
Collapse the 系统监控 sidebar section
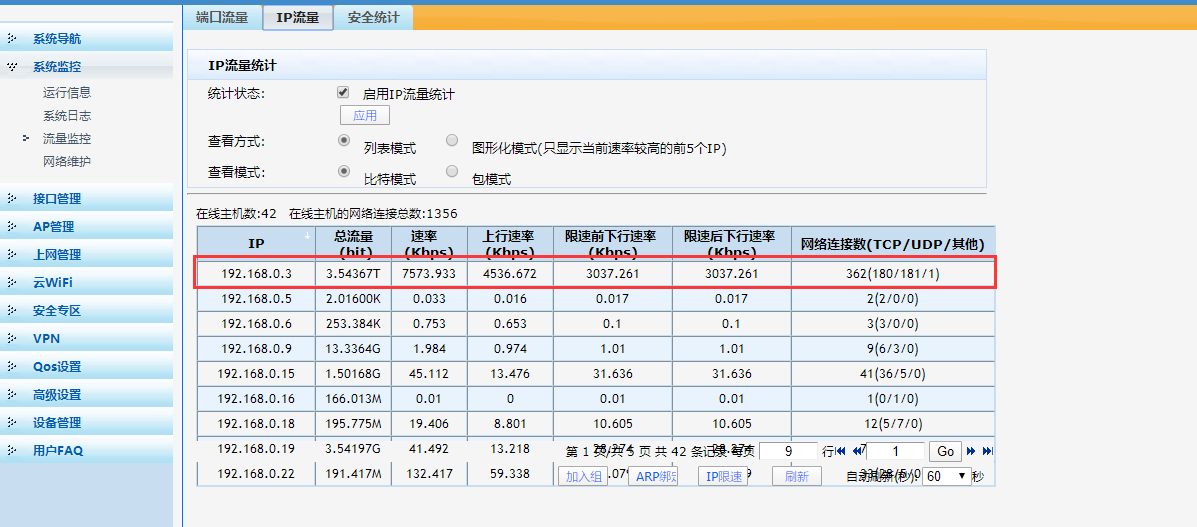click(57, 67)
